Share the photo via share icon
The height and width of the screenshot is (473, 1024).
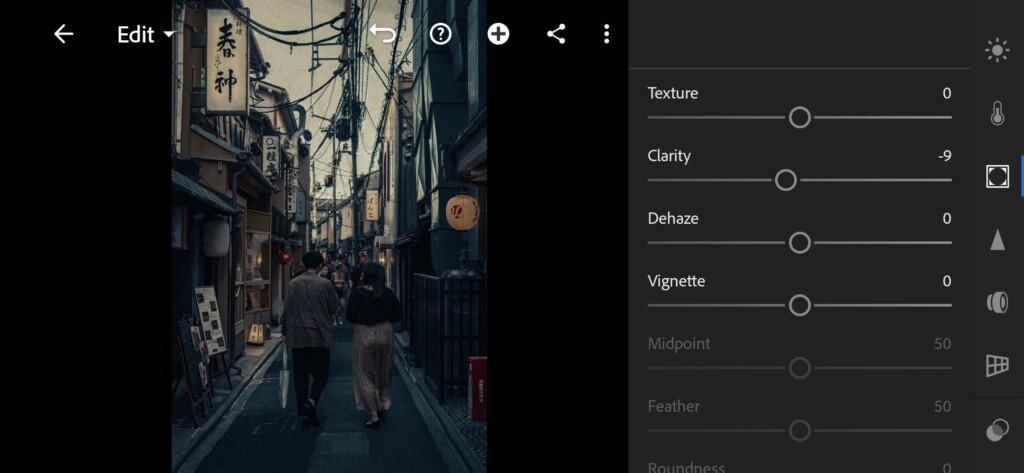tap(556, 34)
